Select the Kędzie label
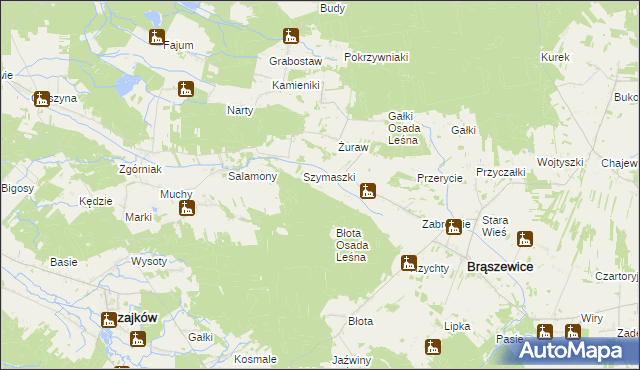This screenshot has height=370, width=640. [96, 201]
